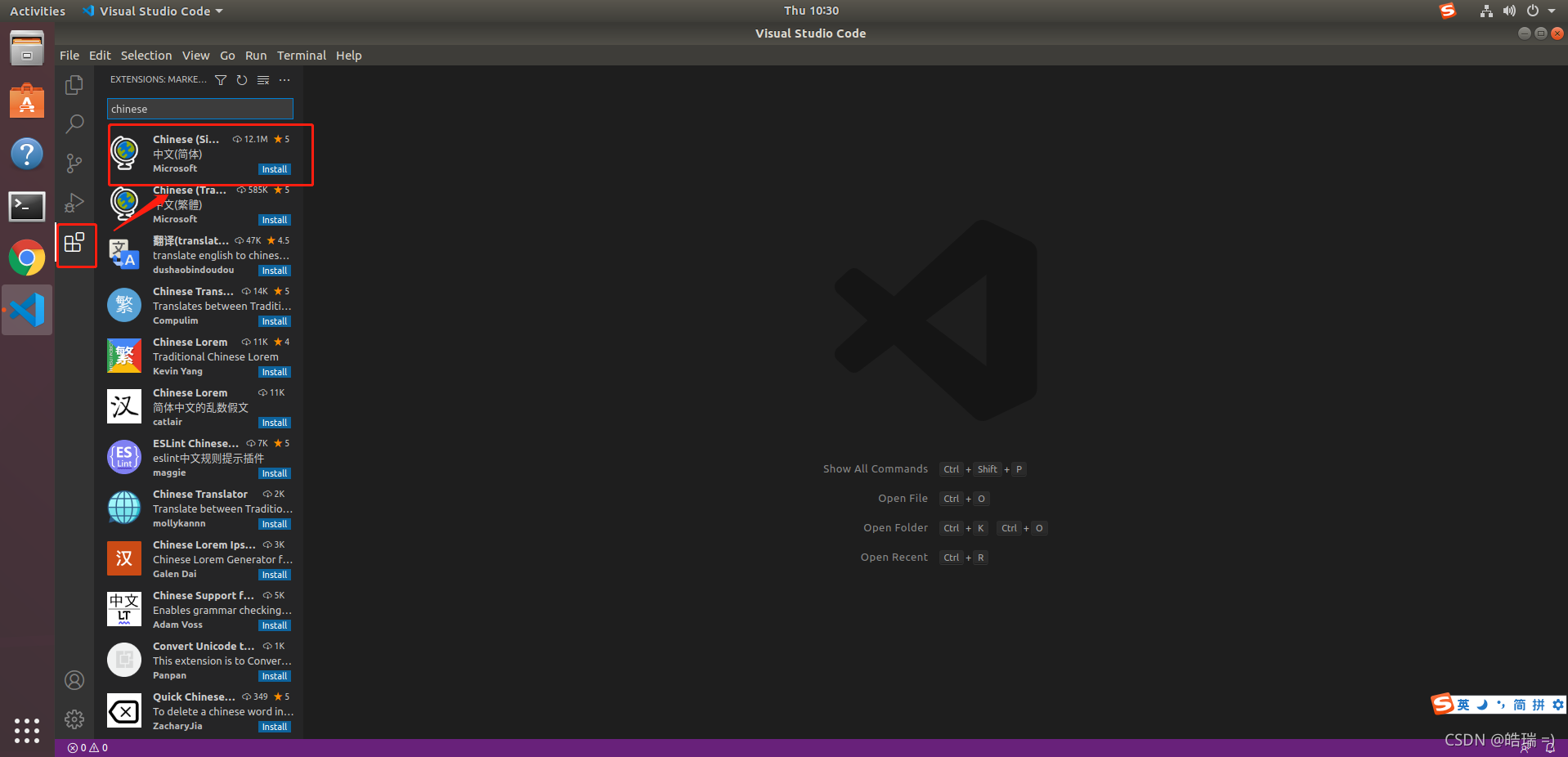Install Chinese (Simplified) language pack
This screenshot has height=757, width=1568.
[275, 169]
